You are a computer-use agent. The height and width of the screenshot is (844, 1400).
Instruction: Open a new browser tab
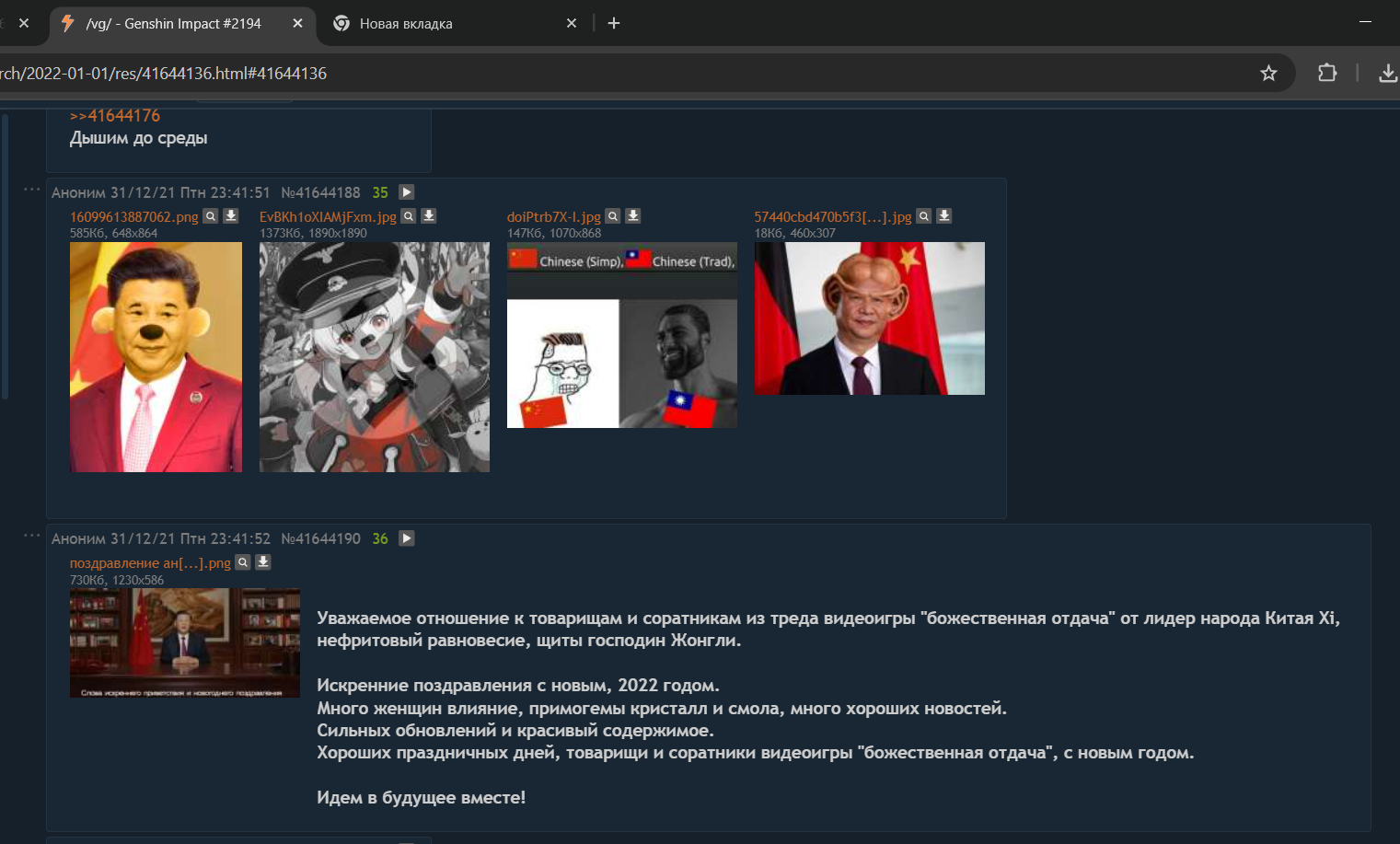(614, 23)
